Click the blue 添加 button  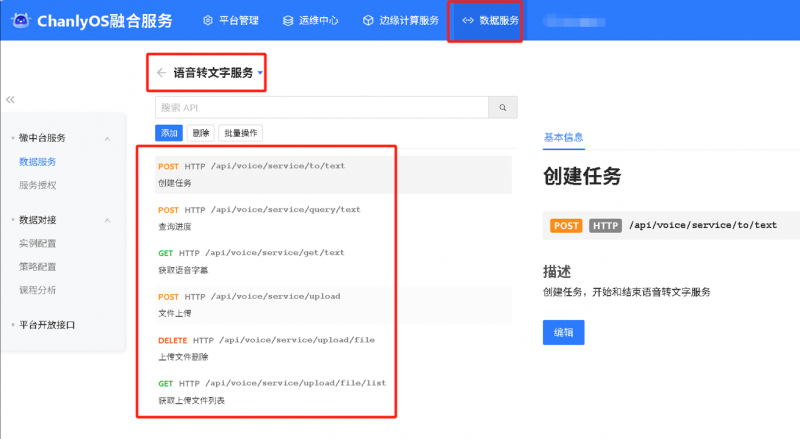169,133
